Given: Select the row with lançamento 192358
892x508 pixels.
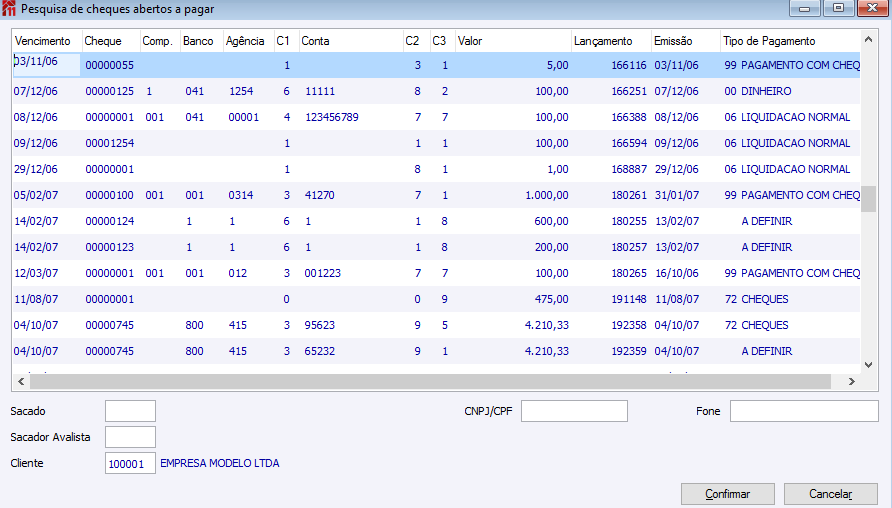Looking at the screenshot, I should [436, 325].
